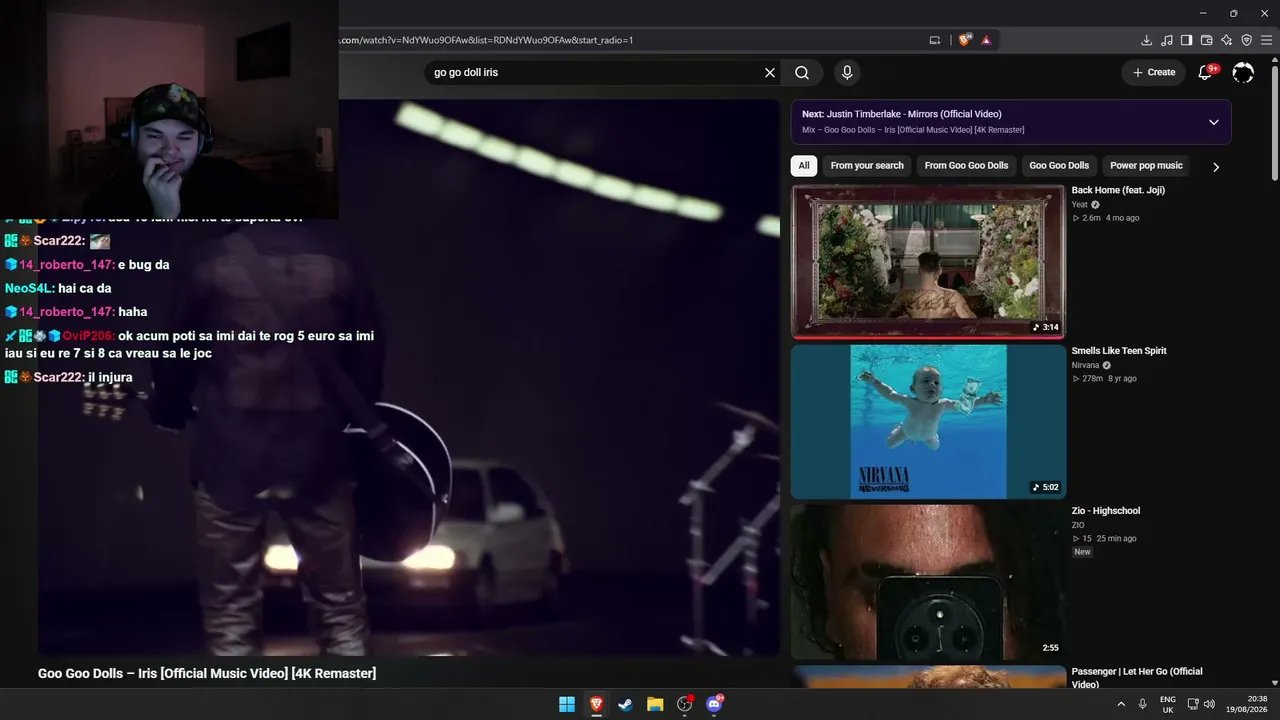Open browser downloads icon
Screen dimensions: 1280x720
(1147, 40)
